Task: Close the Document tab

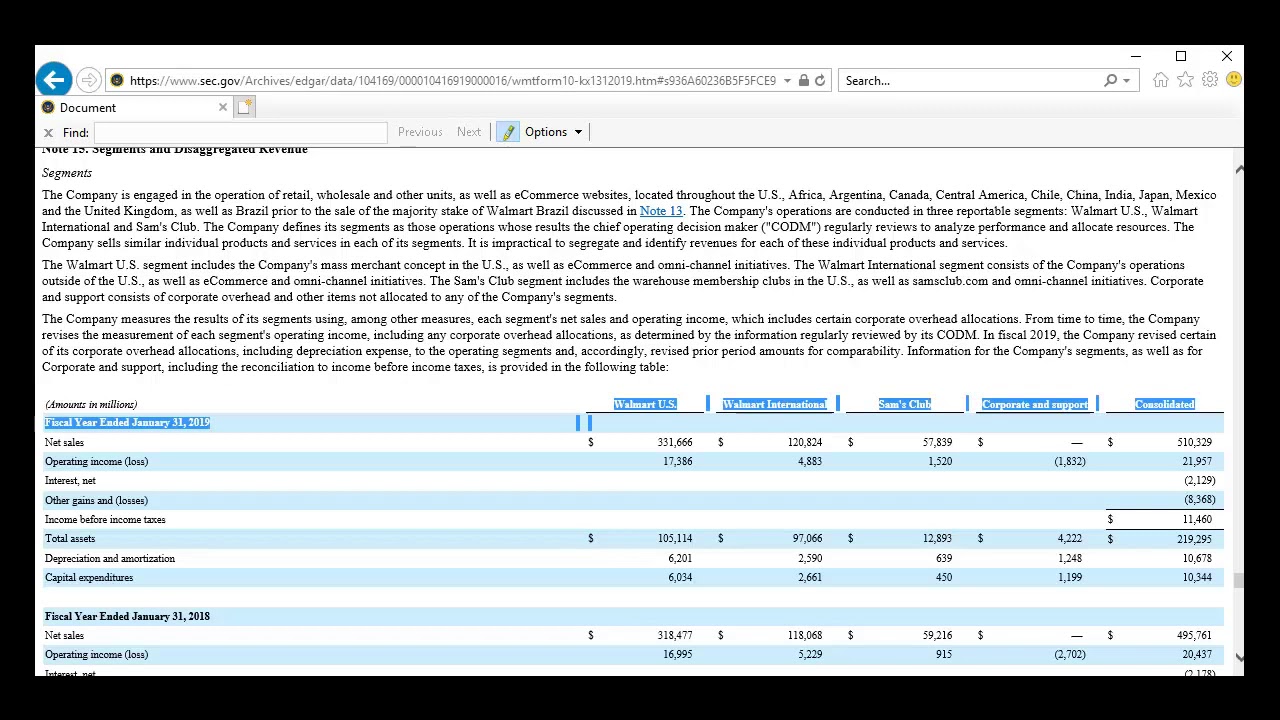Action: [x=223, y=107]
